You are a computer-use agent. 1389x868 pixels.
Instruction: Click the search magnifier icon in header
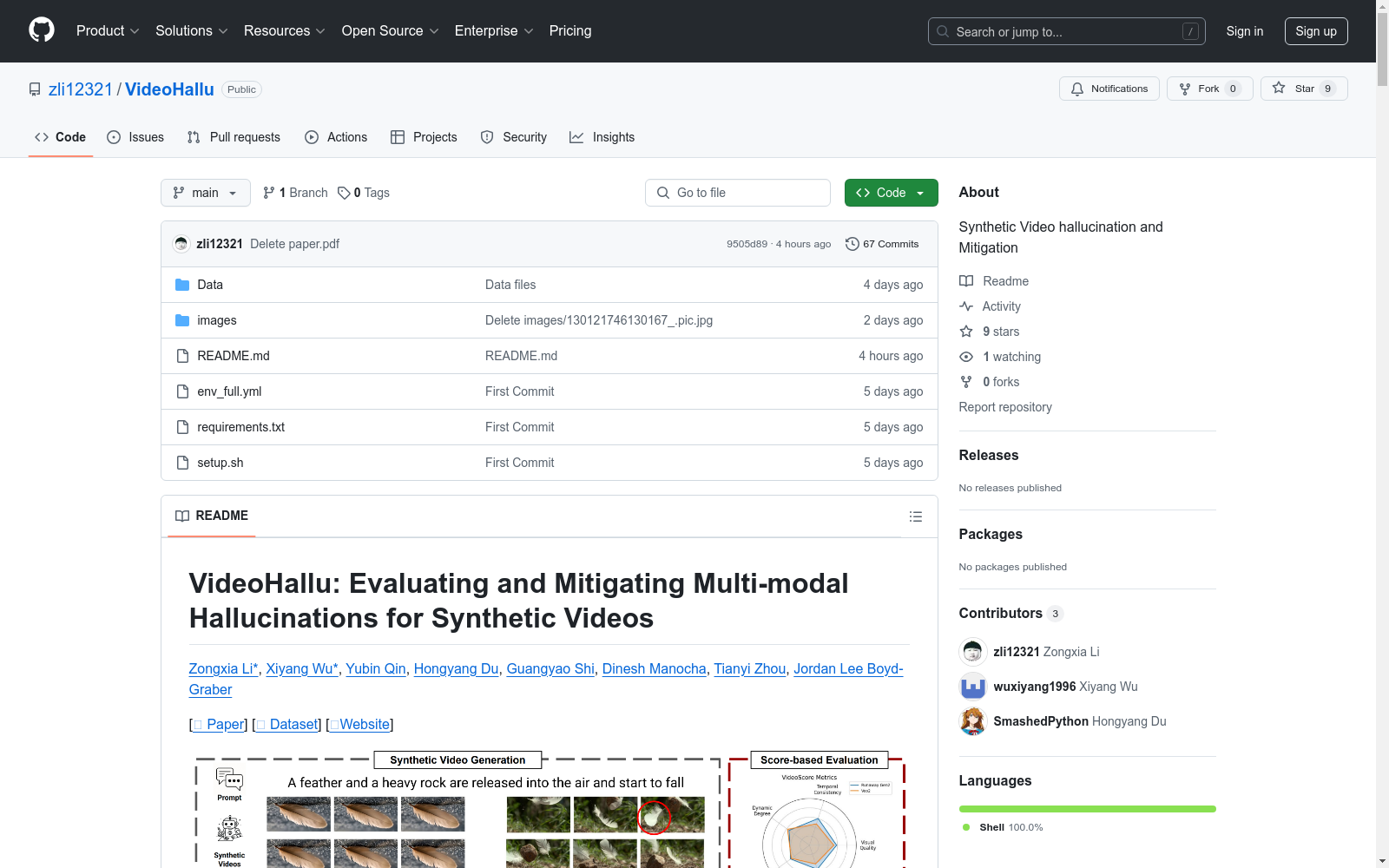(x=943, y=31)
